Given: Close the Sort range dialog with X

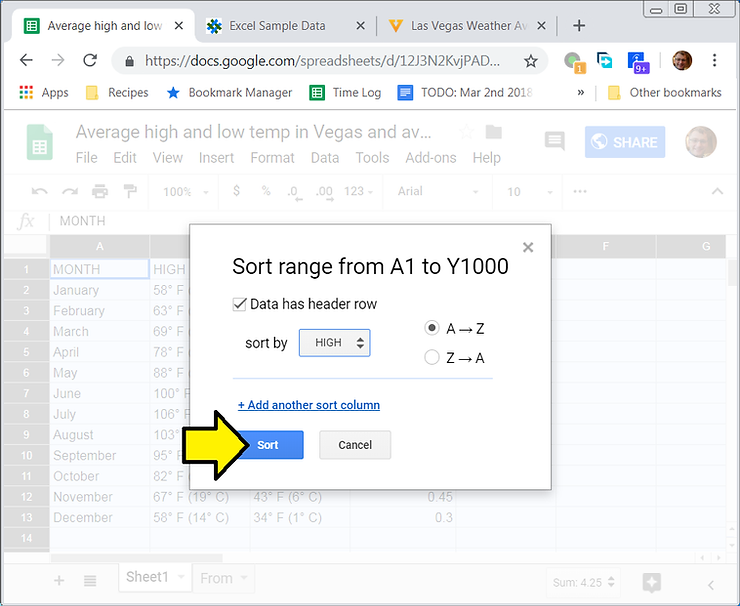Looking at the screenshot, I should click(528, 248).
